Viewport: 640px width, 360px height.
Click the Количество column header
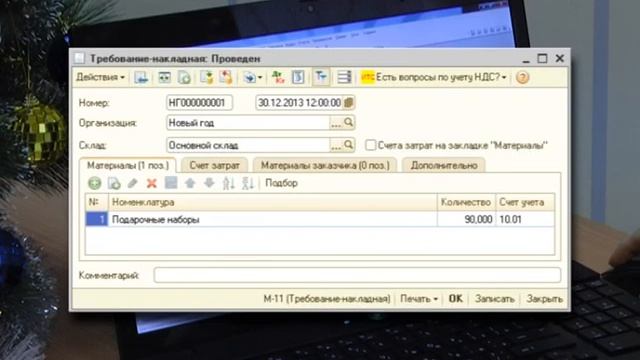point(466,202)
